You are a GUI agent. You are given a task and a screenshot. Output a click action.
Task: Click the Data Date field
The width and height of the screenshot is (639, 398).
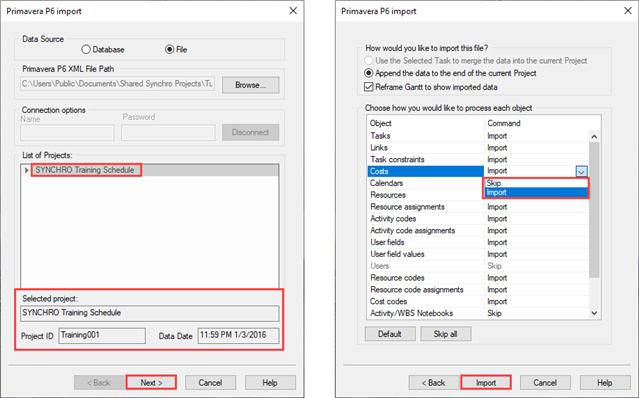tap(238, 336)
